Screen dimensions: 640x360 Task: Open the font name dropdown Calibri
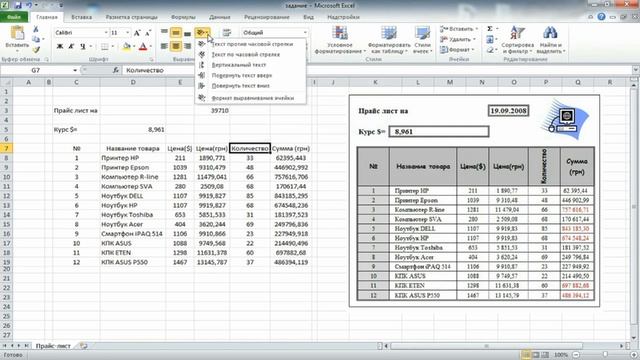pos(106,33)
